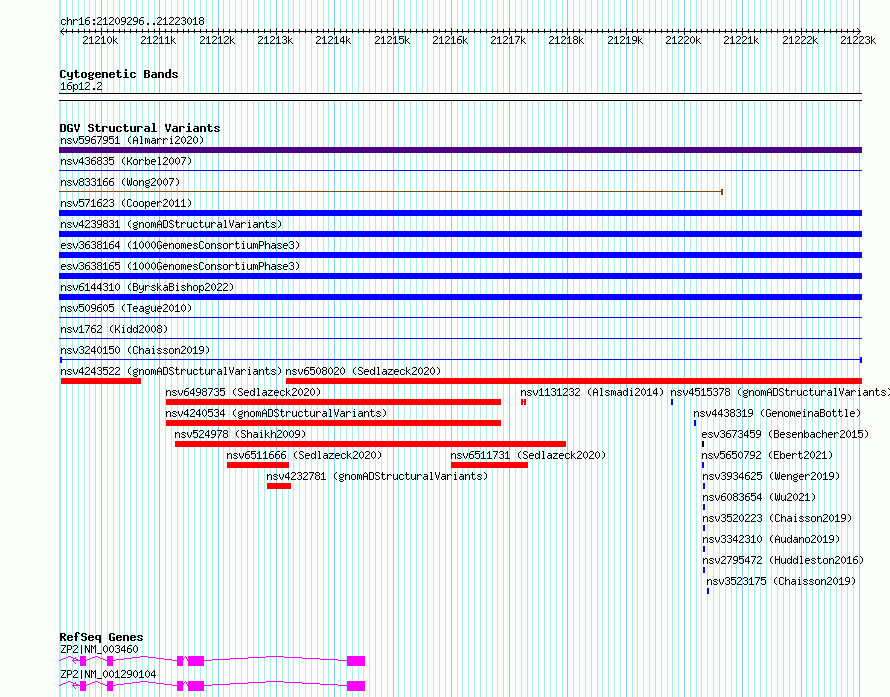The image size is (890, 697).
Task: Select nsv3523175 (Chaisson2019) variant label
Action: pyautogui.click(x=781, y=581)
